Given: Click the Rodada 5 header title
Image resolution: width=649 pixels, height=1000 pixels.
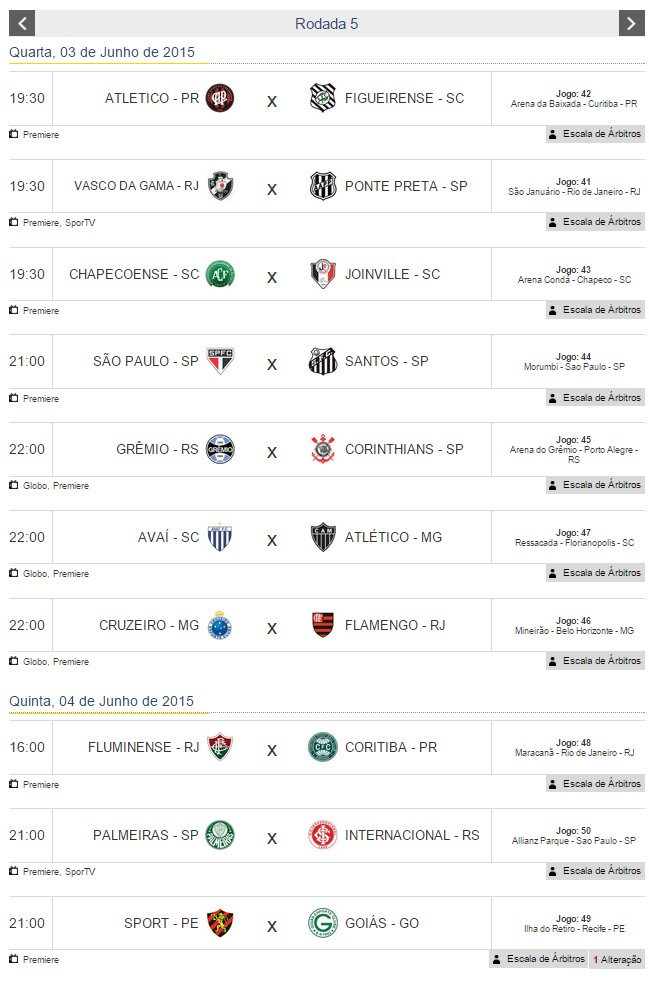Looking at the screenshot, I should click(x=326, y=23).
